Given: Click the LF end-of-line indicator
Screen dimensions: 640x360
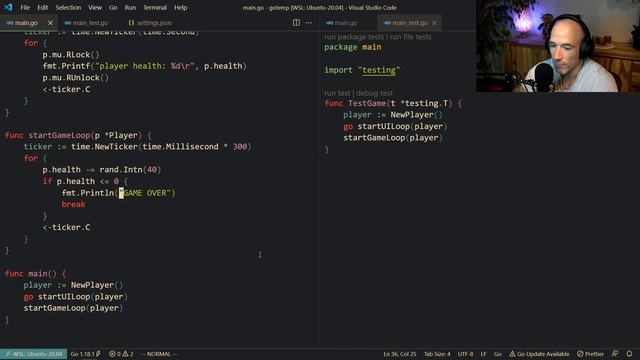Looking at the screenshot, I should coord(483,354).
